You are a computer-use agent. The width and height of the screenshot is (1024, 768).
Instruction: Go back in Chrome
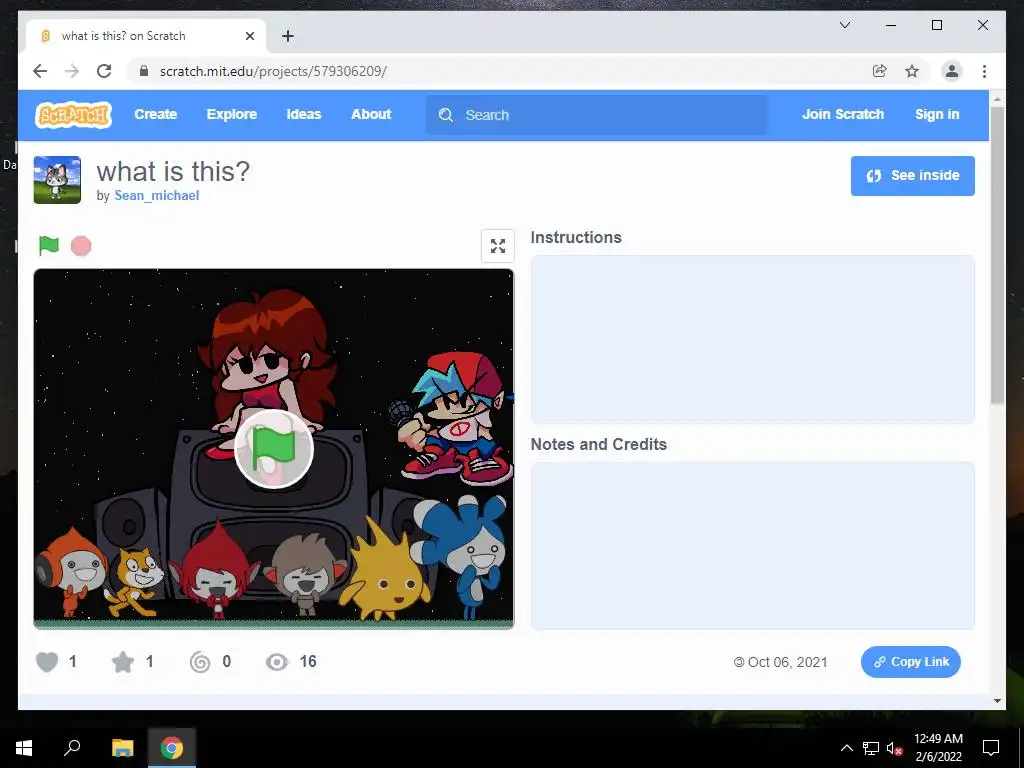40,71
